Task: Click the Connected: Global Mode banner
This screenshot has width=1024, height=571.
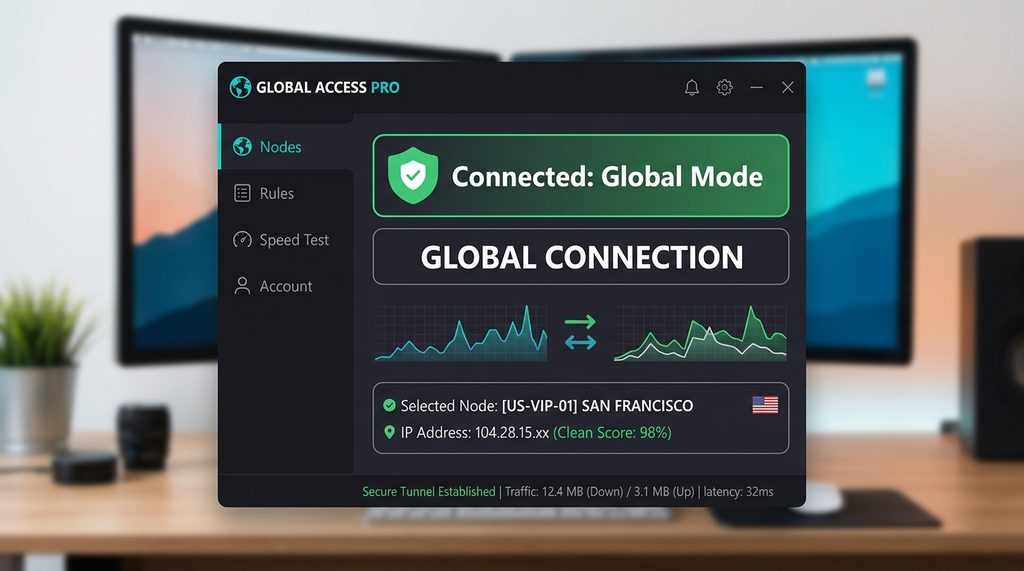Action: point(581,175)
